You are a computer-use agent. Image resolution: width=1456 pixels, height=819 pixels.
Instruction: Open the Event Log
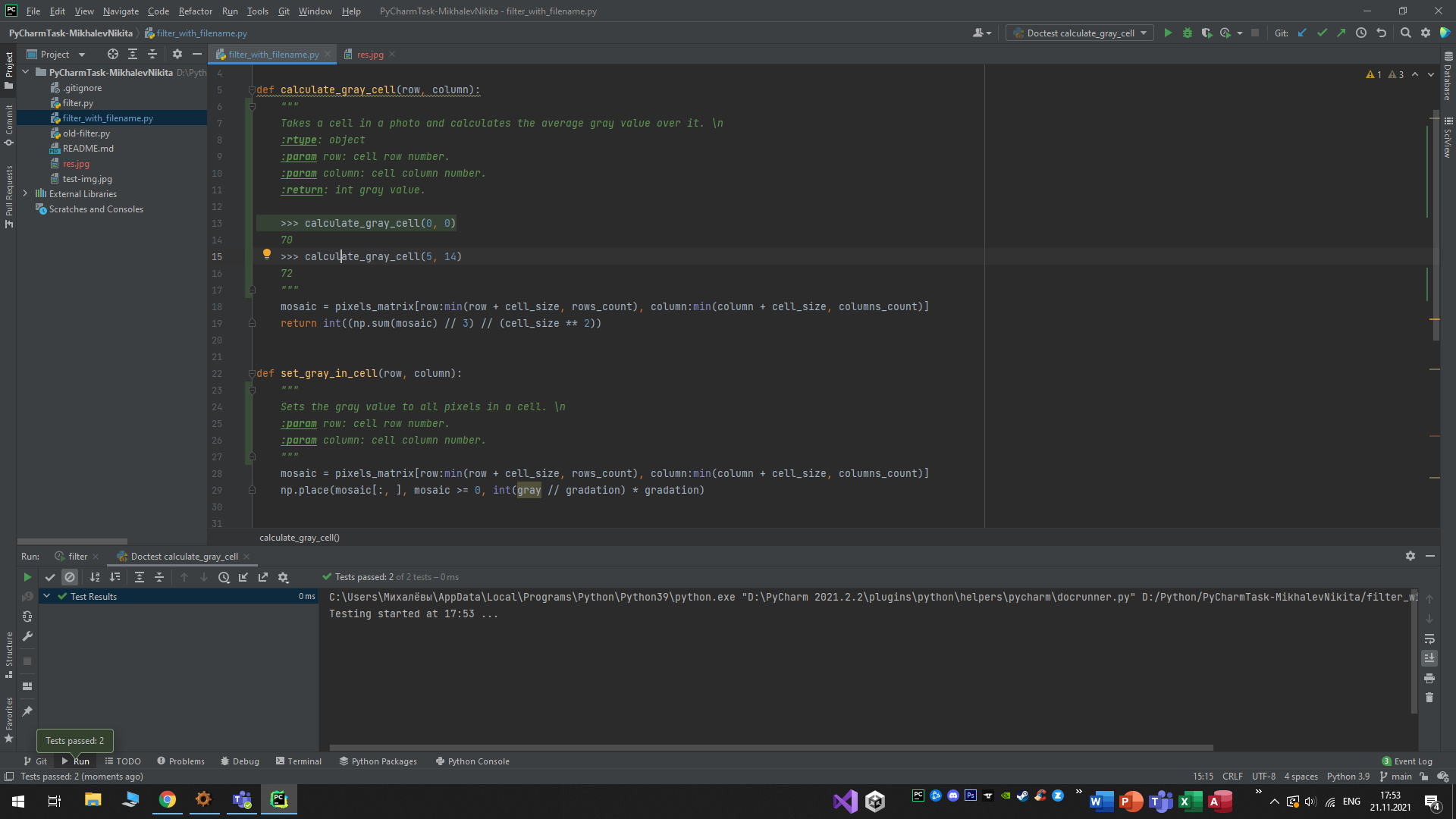1407,761
